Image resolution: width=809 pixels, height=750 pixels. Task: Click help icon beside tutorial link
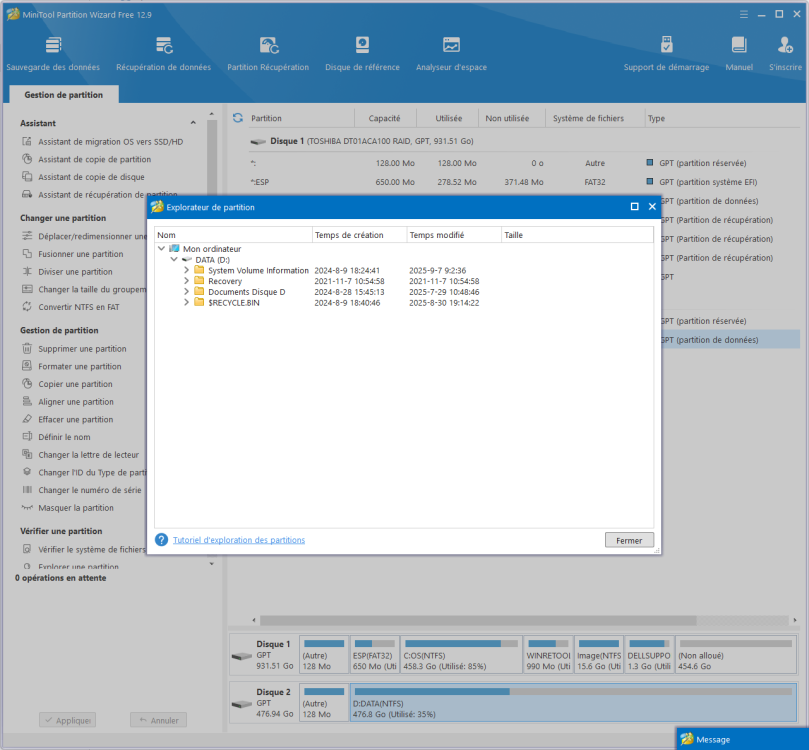pos(161,540)
